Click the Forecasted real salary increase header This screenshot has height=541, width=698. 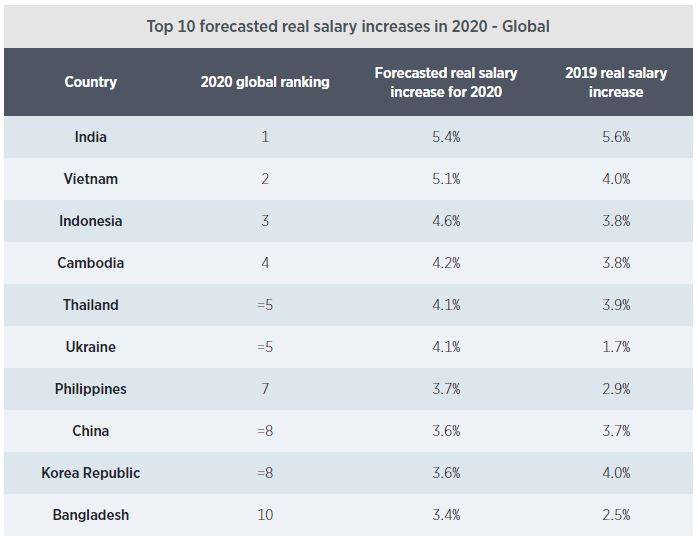click(x=445, y=82)
